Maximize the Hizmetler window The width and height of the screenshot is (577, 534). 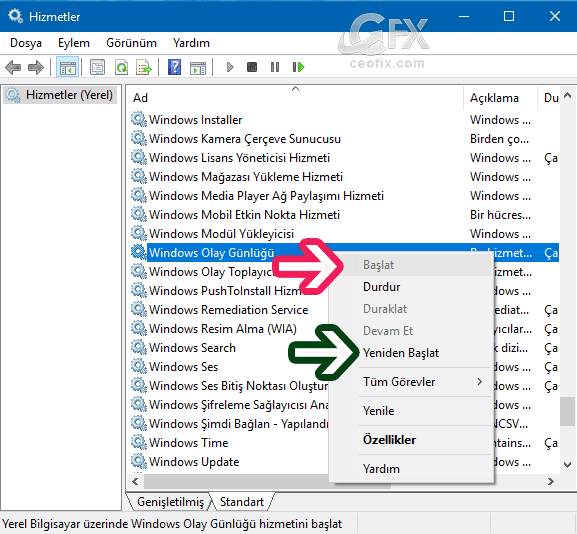coord(509,17)
